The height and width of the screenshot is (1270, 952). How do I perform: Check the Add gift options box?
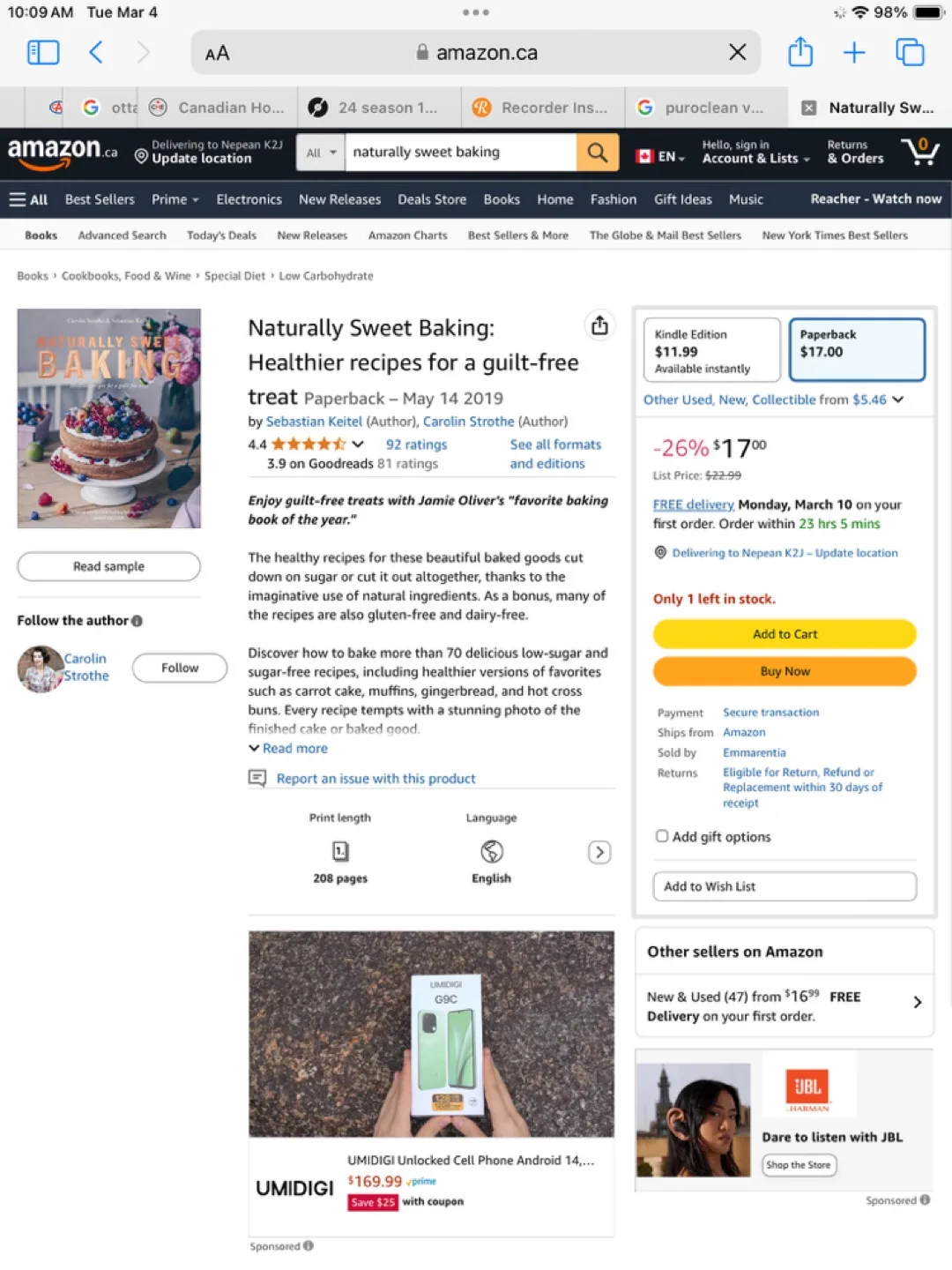tap(661, 835)
